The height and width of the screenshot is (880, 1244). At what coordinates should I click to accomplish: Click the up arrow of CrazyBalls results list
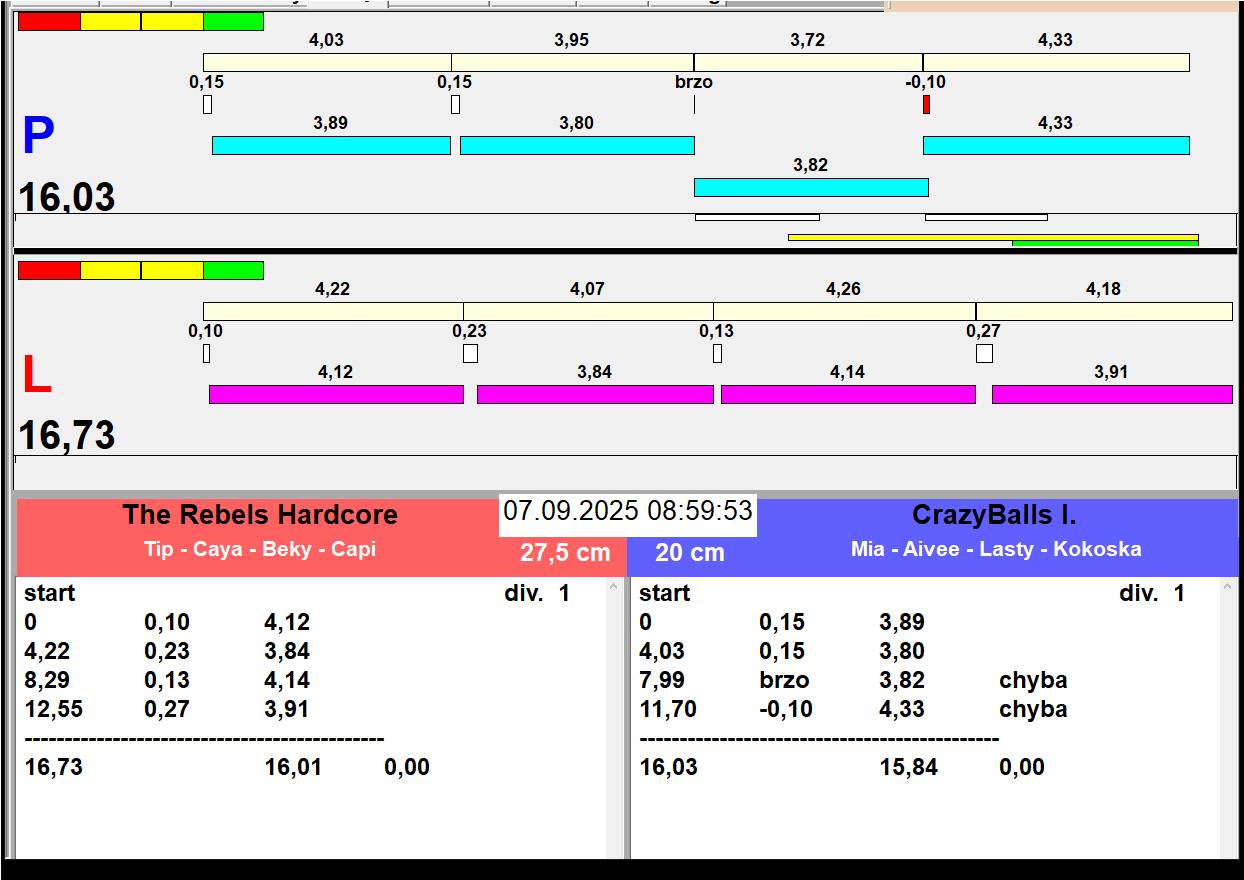(x=1228, y=589)
